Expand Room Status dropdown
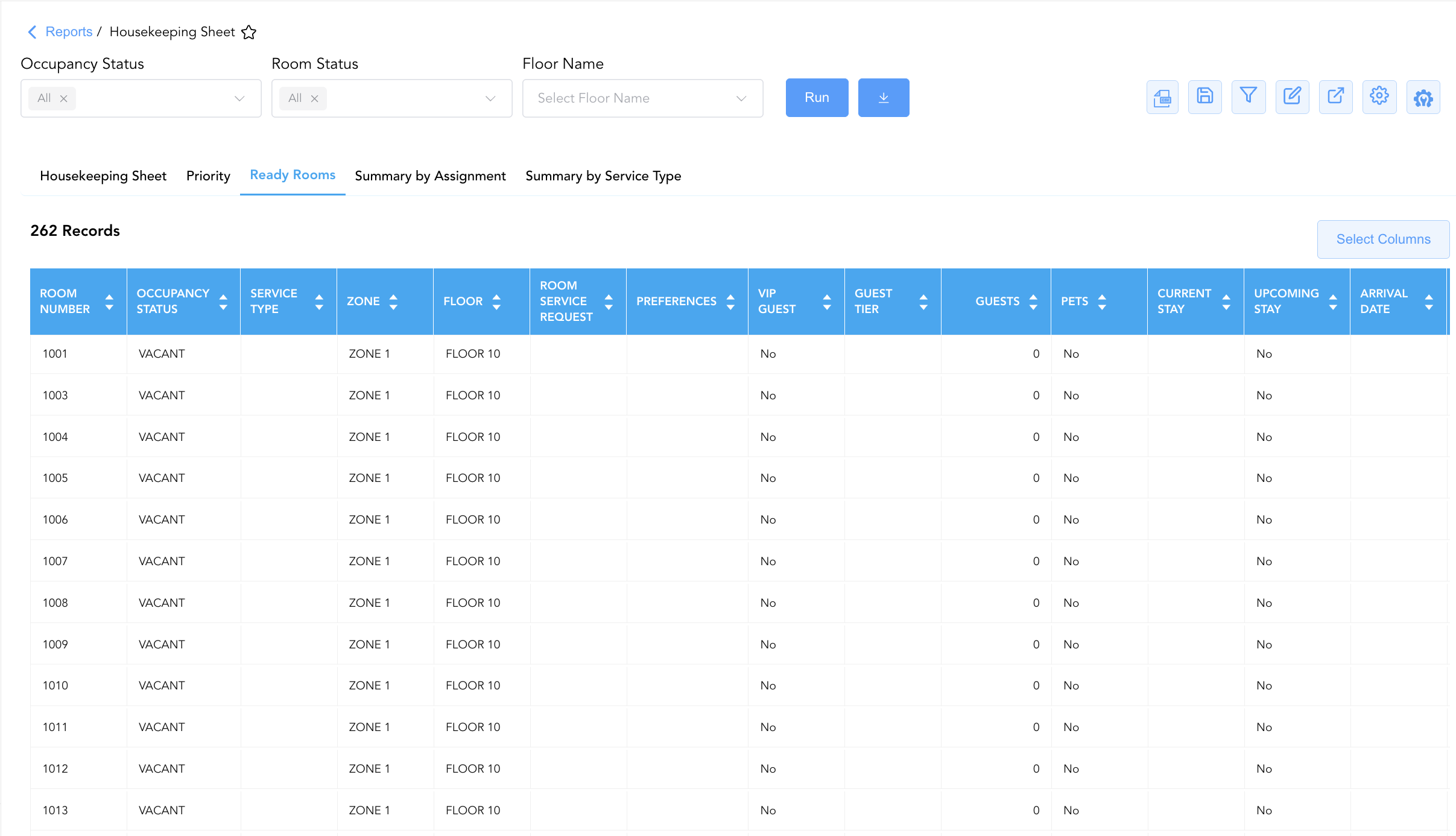1456x836 pixels. pos(490,98)
